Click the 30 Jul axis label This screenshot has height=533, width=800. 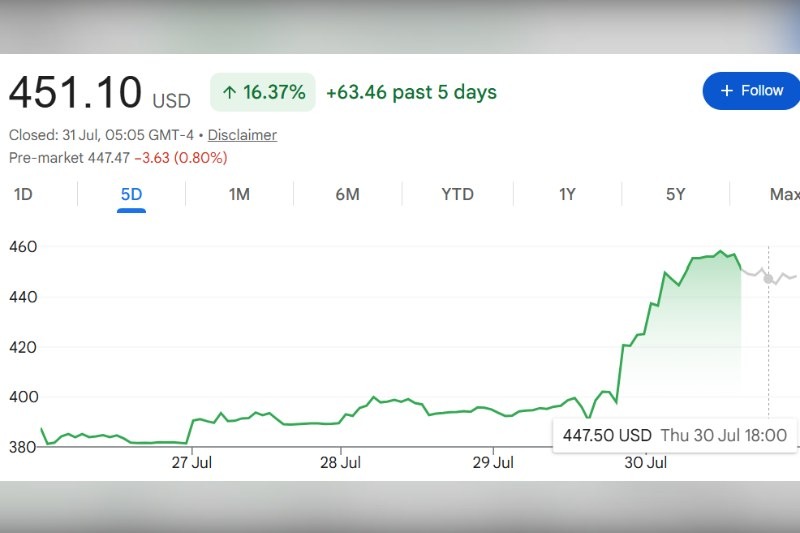click(x=645, y=463)
